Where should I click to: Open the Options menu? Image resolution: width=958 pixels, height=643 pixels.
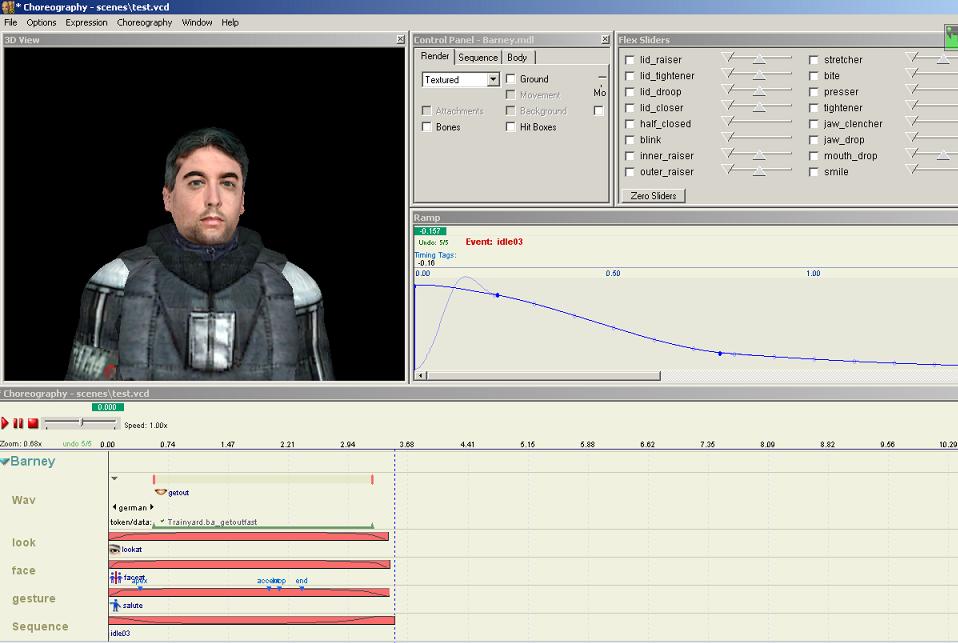coord(41,23)
